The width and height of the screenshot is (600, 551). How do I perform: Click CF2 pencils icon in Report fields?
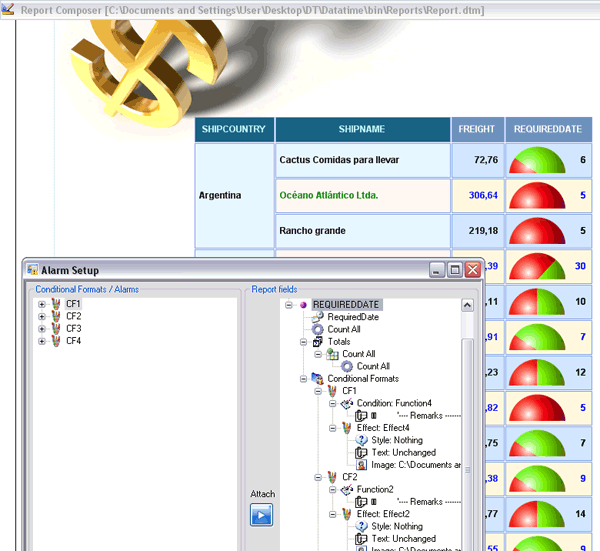(332, 477)
